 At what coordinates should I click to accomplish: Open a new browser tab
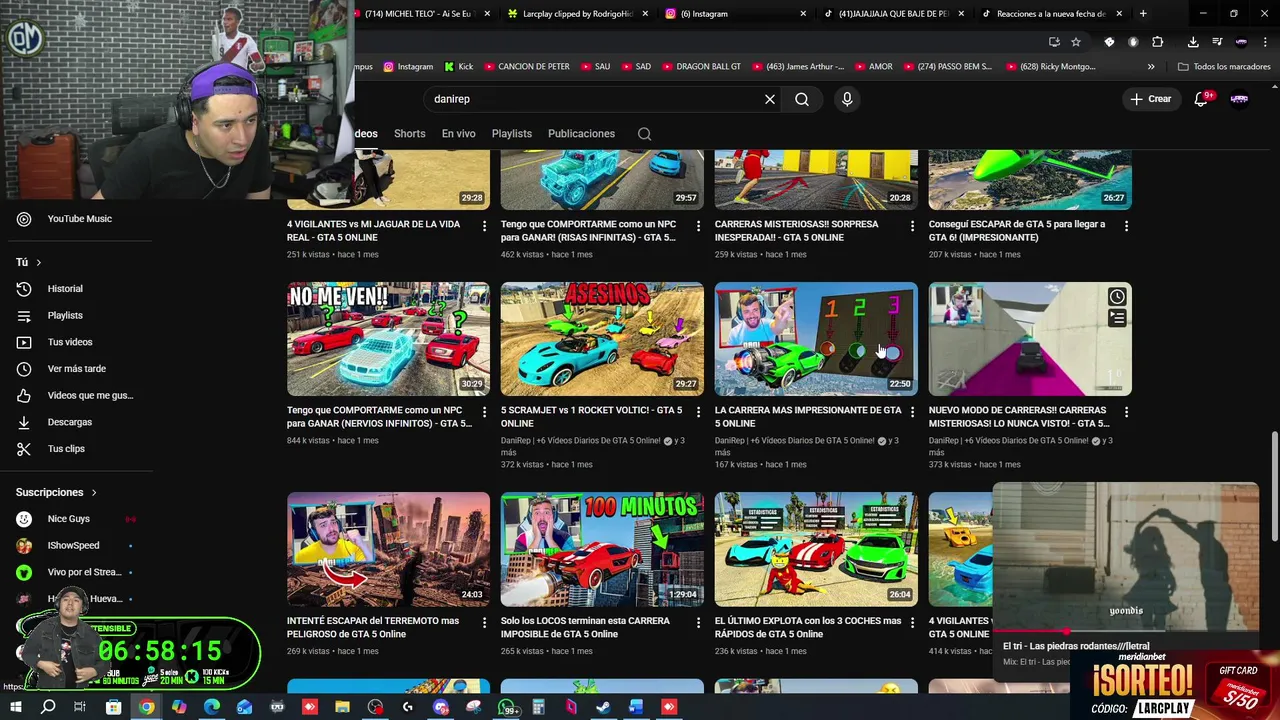tap(1143, 14)
